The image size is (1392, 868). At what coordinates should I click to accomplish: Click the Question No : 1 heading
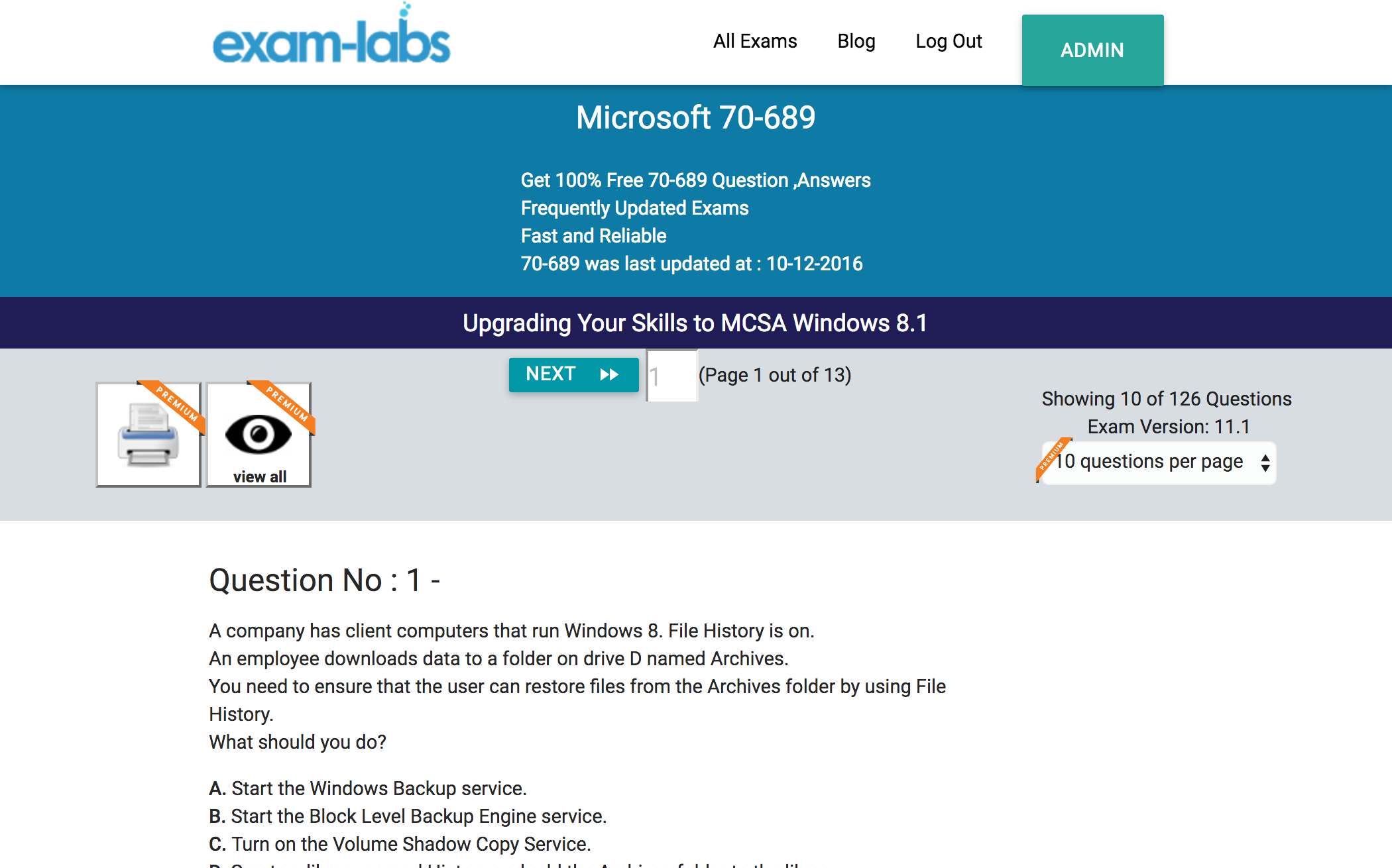[325, 580]
